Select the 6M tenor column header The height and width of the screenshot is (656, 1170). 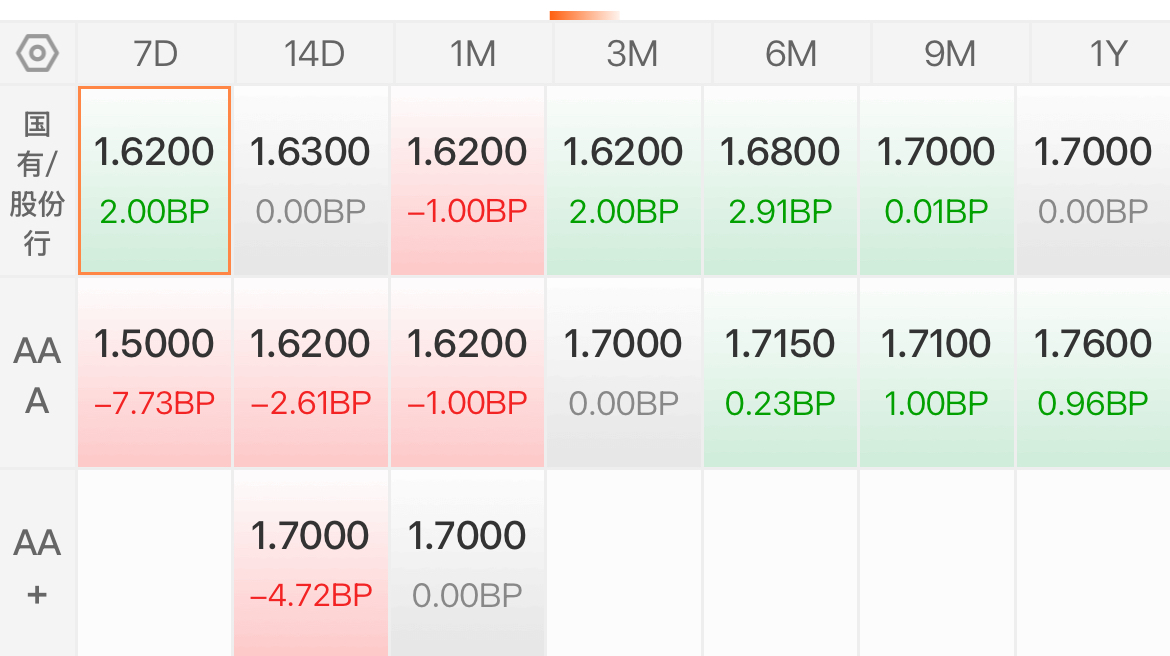click(x=791, y=54)
